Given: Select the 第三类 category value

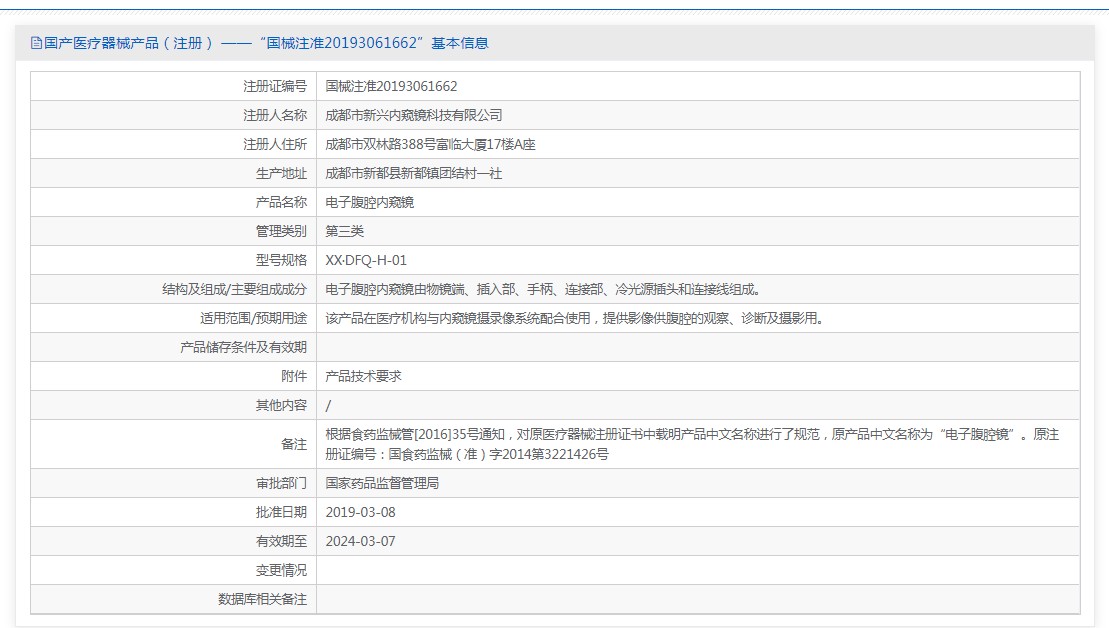Looking at the screenshot, I should 344,231.
